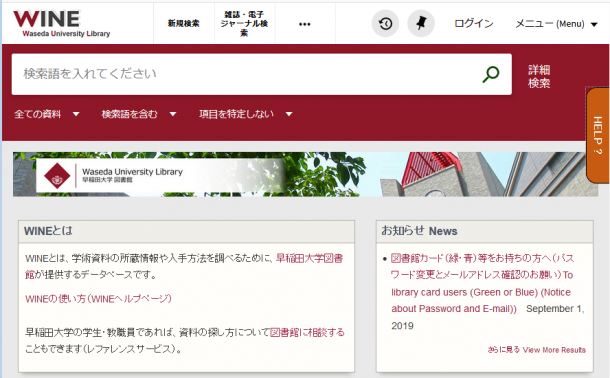The height and width of the screenshot is (378, 610).
Task: Open the orange HELP ? side tab
Action: pos(598,135)
